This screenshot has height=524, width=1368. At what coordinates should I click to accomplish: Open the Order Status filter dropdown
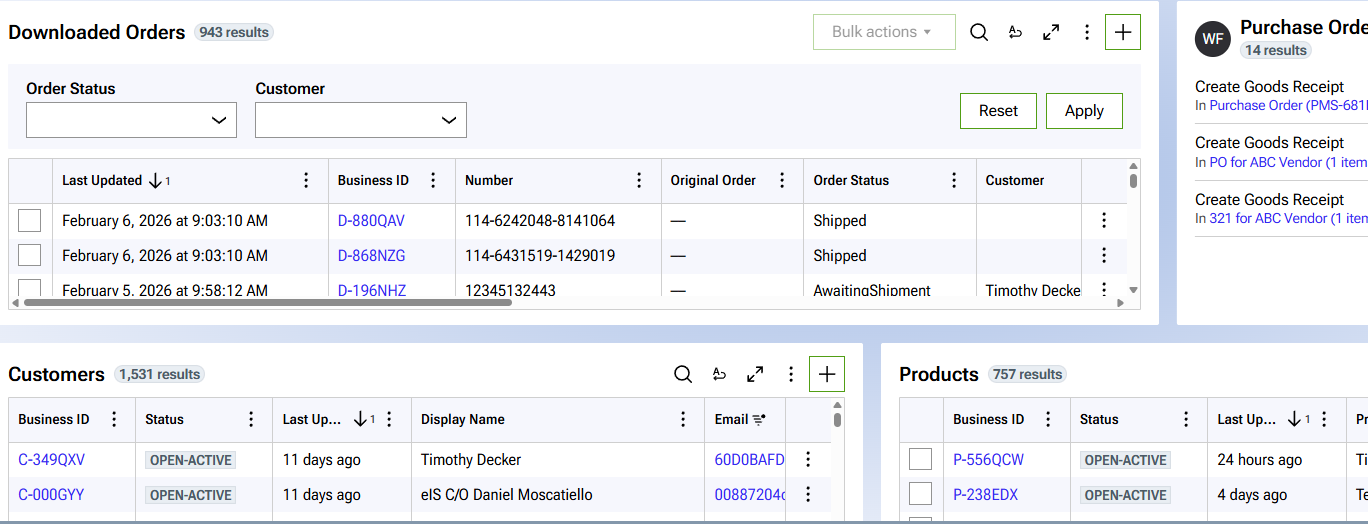pos(131,120)
